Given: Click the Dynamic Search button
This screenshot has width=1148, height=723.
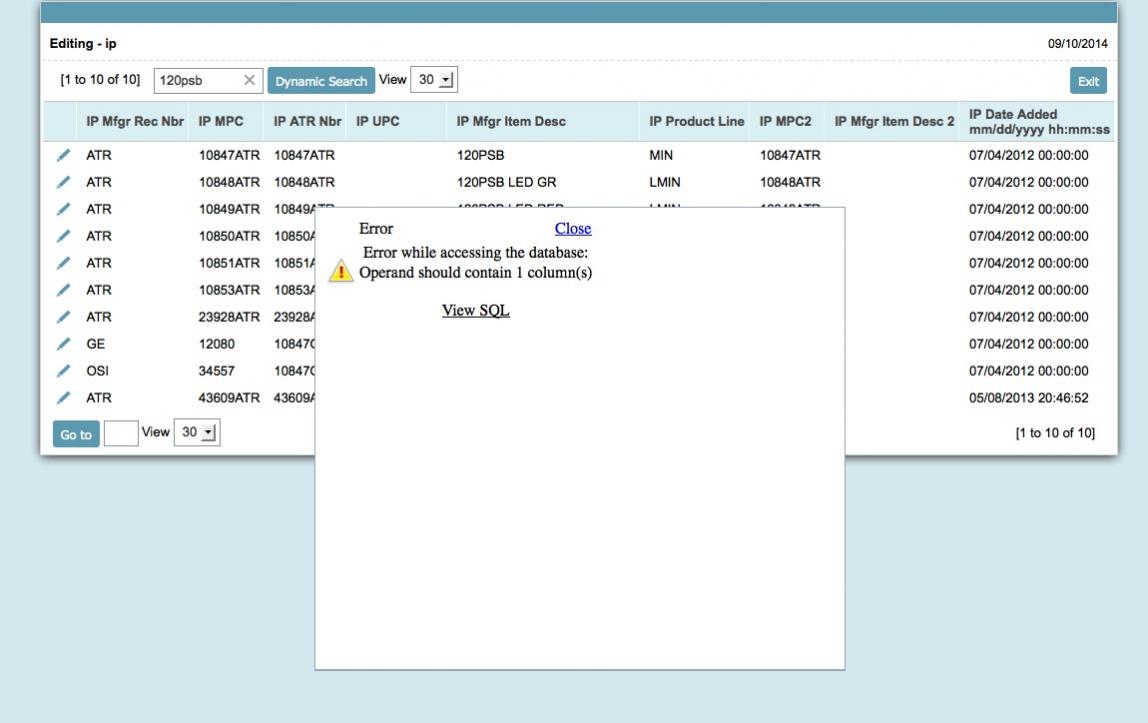Looking at the screenshot, I should [x=320, y=79].
